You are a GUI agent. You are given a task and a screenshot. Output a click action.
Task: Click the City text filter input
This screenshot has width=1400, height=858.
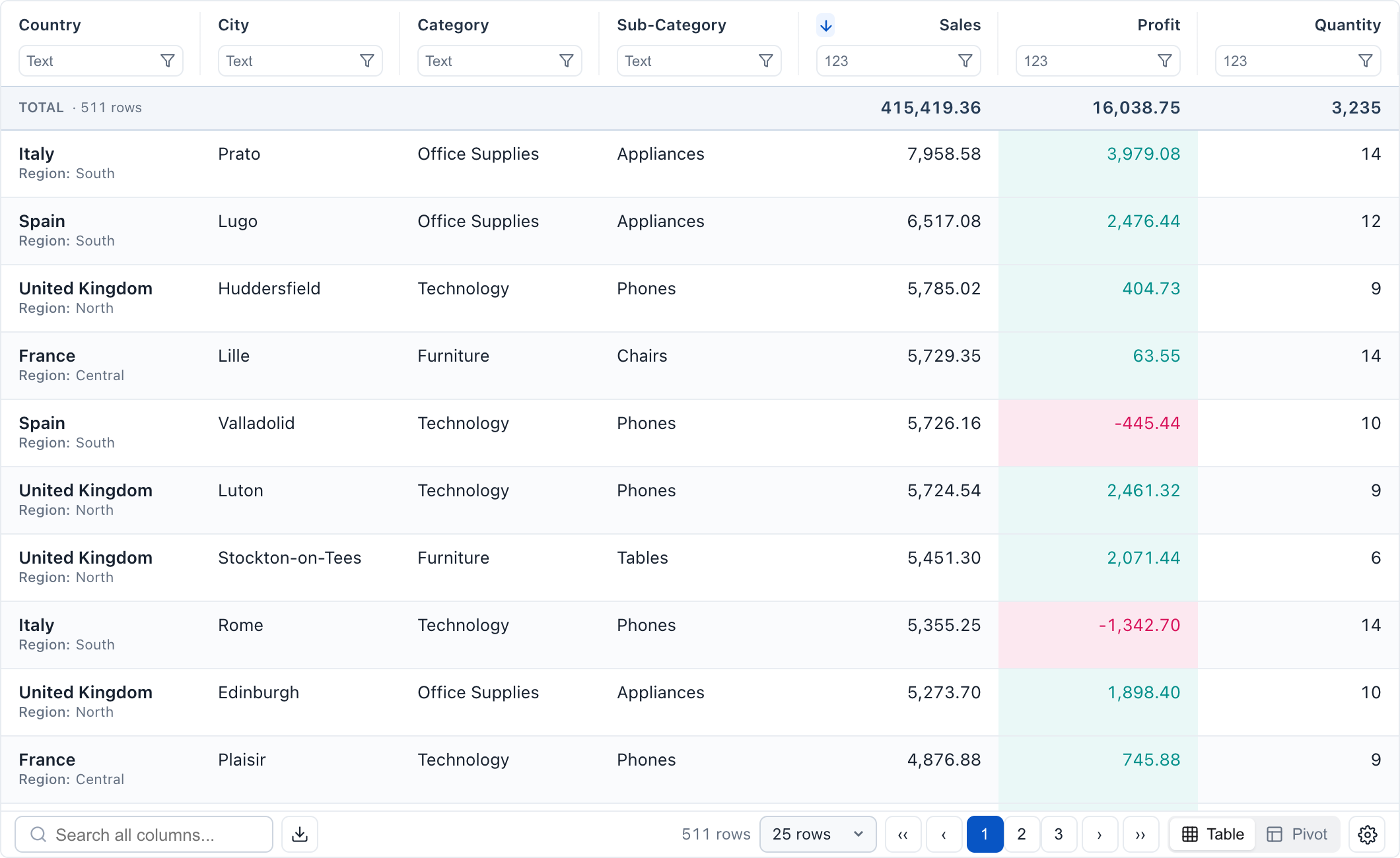(300, 61)
